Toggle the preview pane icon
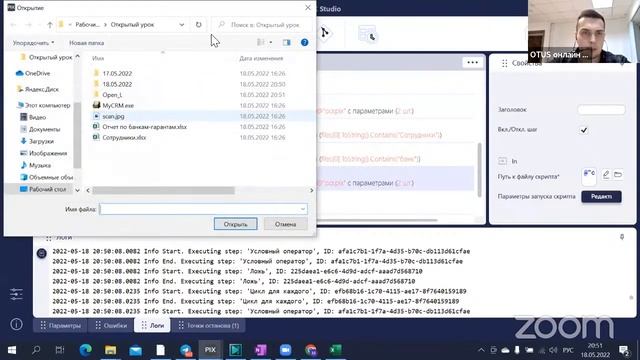640x360 pixels. click(x=287, y=42)
